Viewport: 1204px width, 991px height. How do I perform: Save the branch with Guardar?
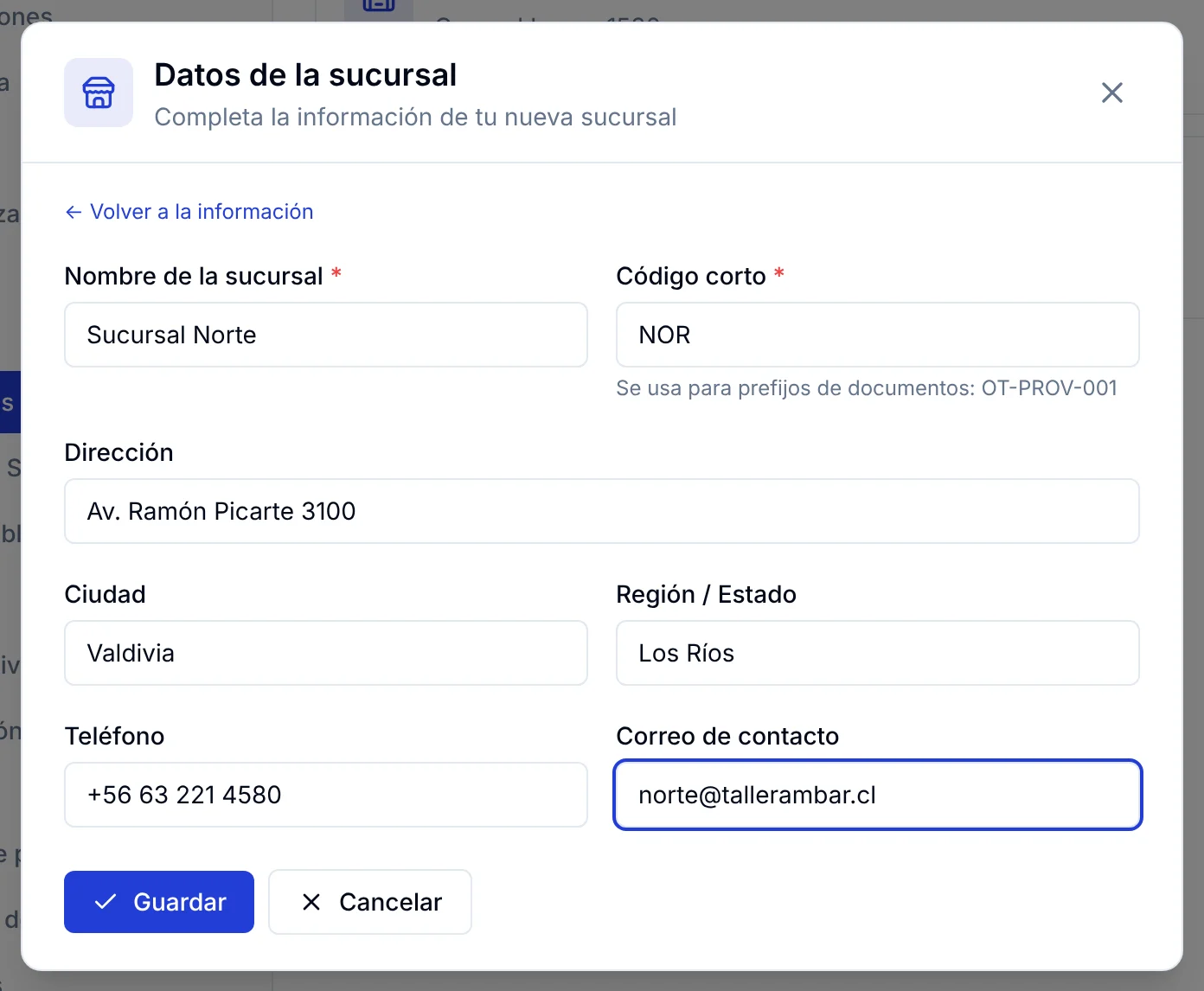coord(159,902)
